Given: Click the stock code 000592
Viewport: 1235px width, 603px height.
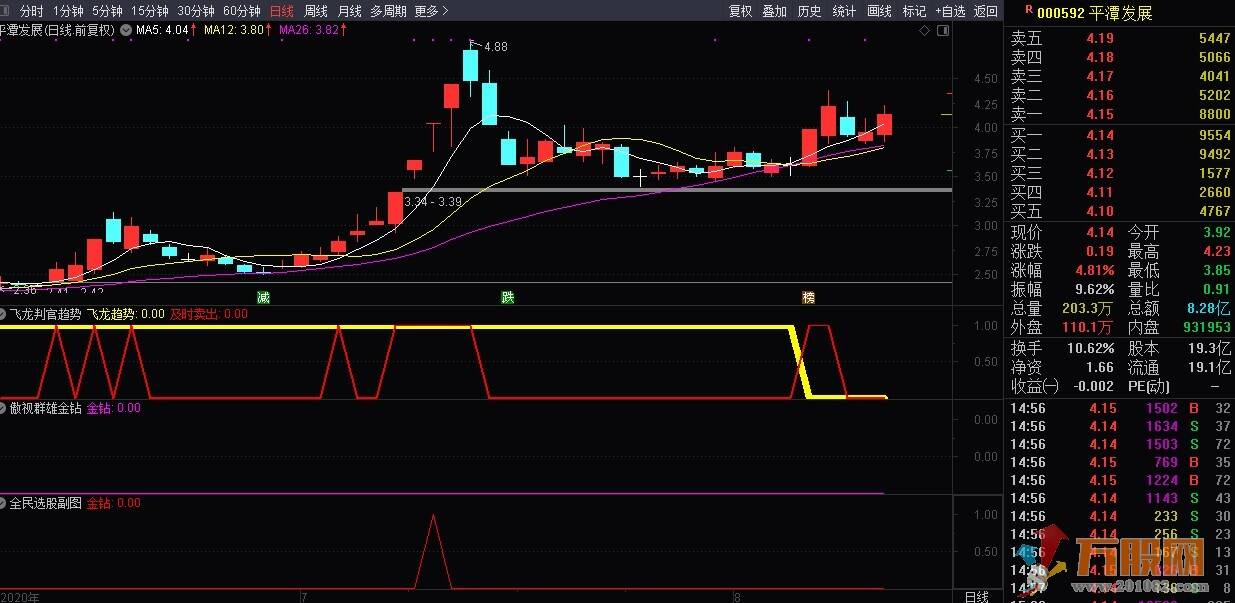Looking at the screenshot, I should pos(1061,13).
